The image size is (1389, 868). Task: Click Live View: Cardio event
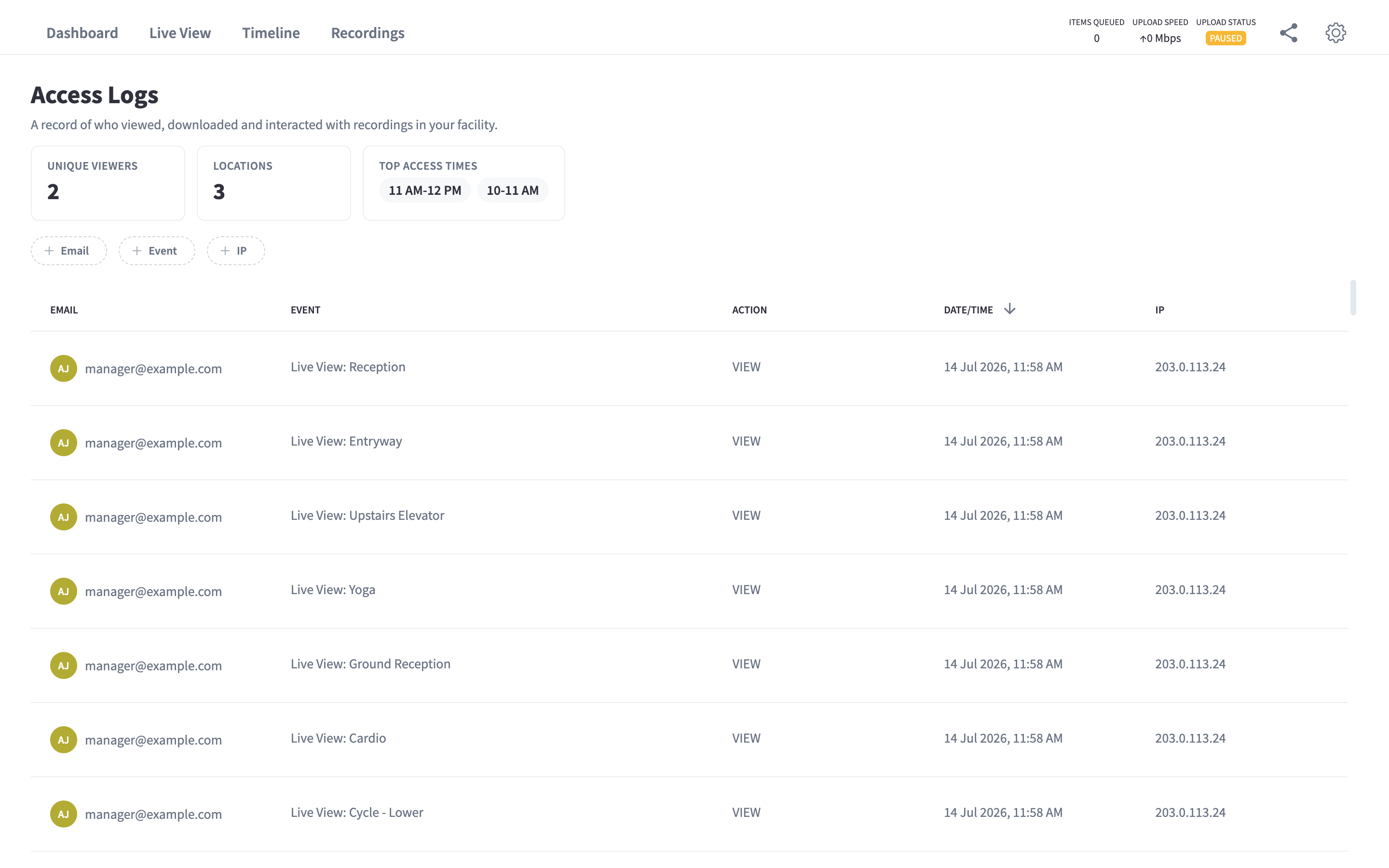point(338,738)
